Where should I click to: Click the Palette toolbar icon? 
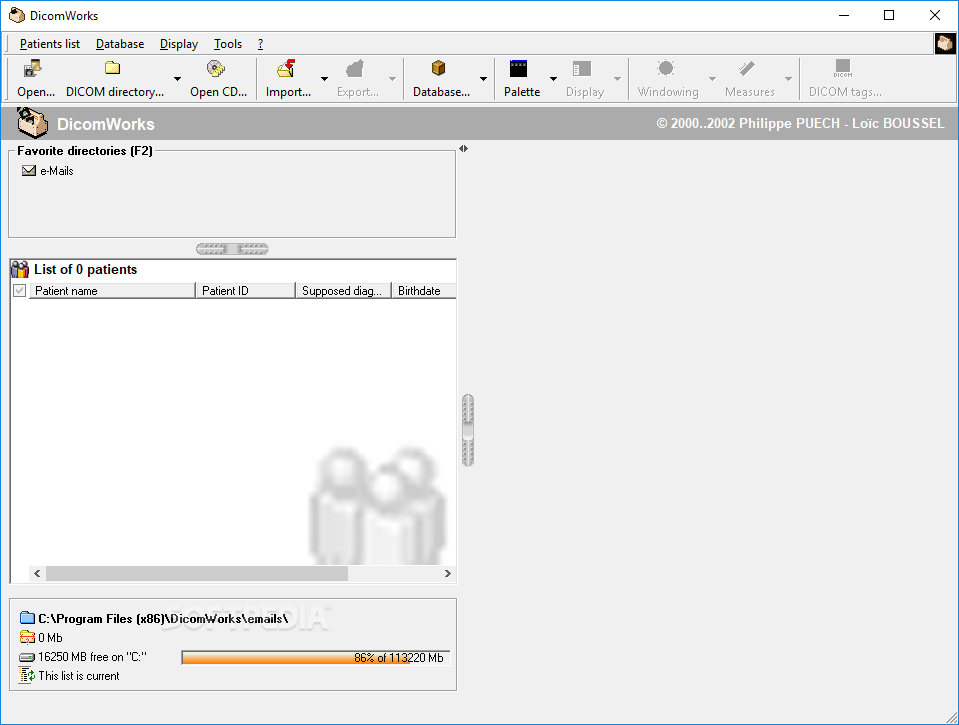click(518, 69)
